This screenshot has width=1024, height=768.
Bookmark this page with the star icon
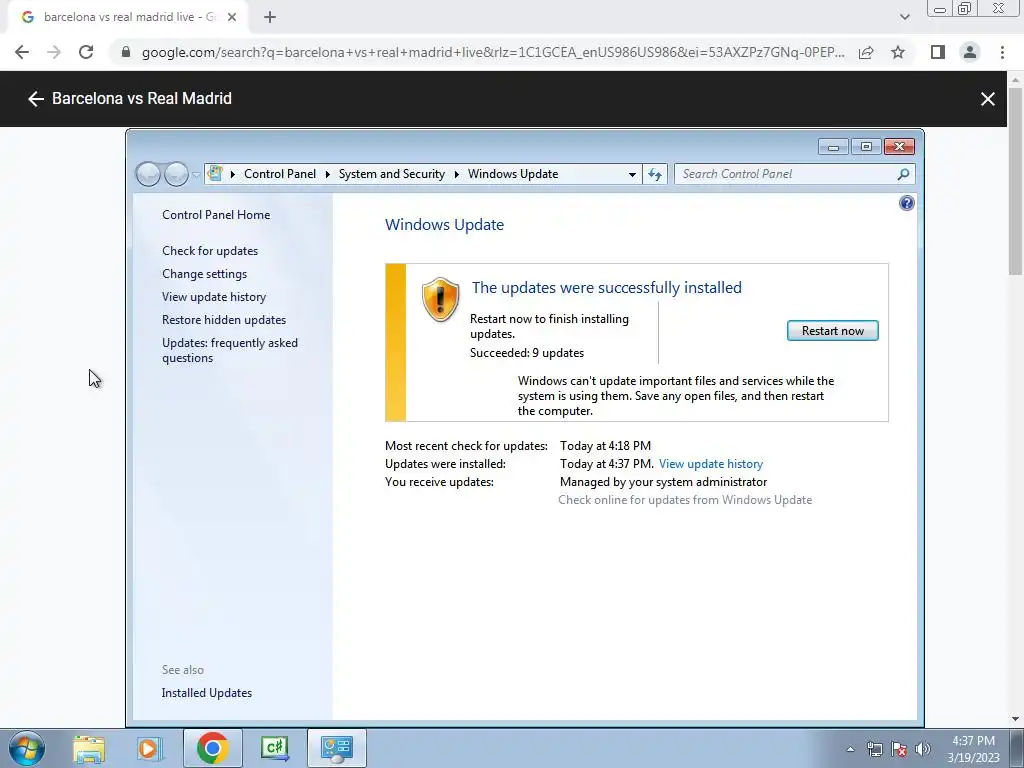click(898, 52)
